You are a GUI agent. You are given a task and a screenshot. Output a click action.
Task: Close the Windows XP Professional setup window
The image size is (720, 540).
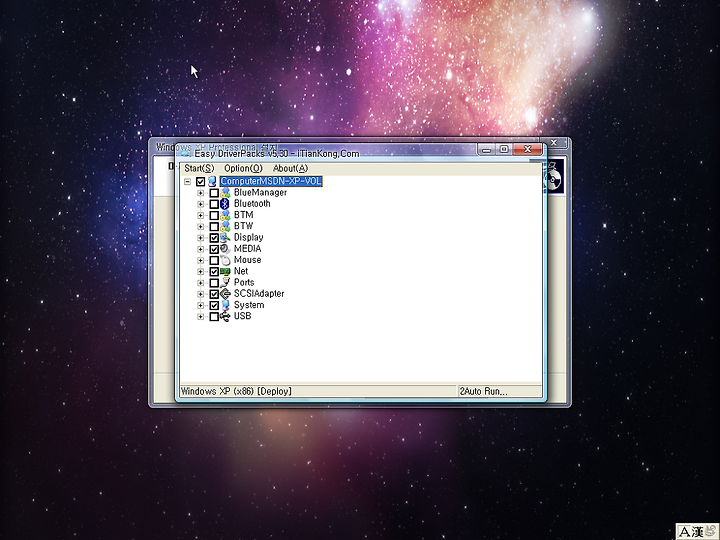coord(554,143)
